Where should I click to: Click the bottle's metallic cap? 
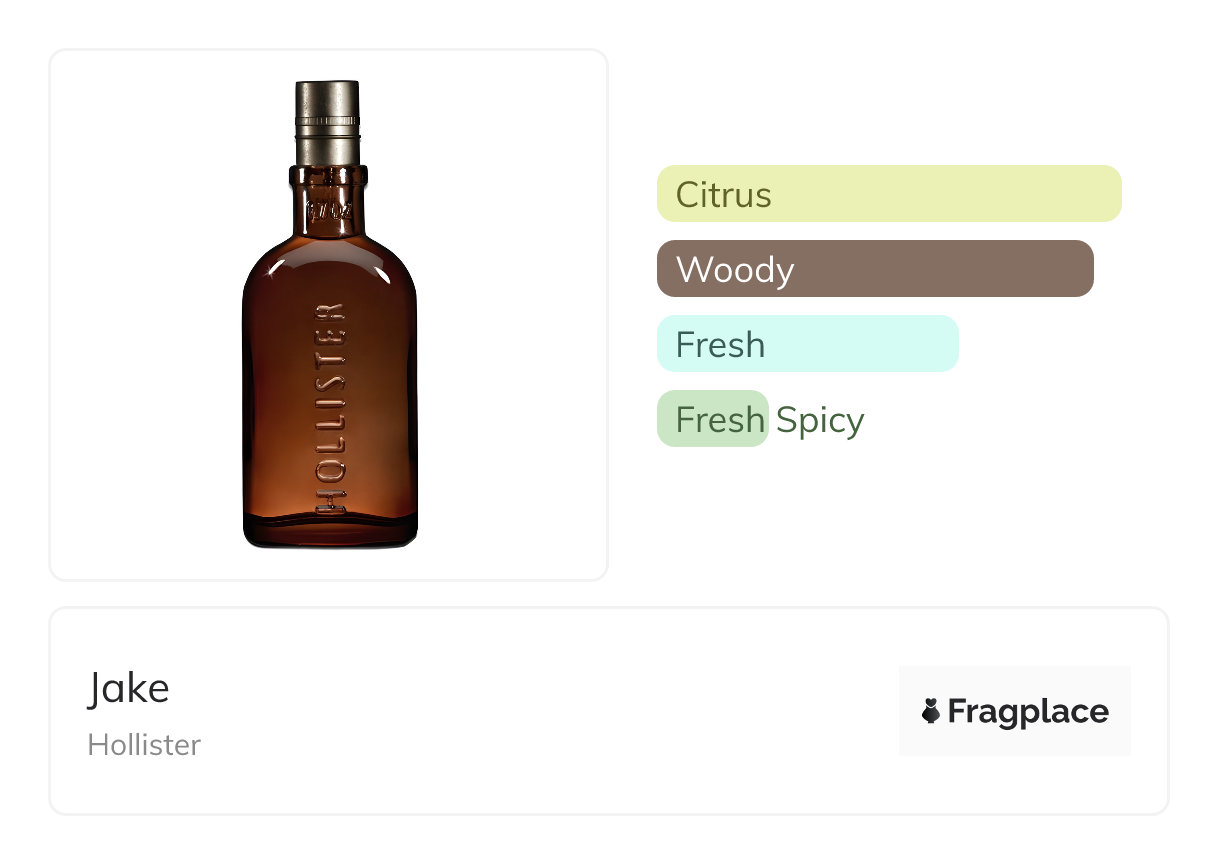point(327,122)
